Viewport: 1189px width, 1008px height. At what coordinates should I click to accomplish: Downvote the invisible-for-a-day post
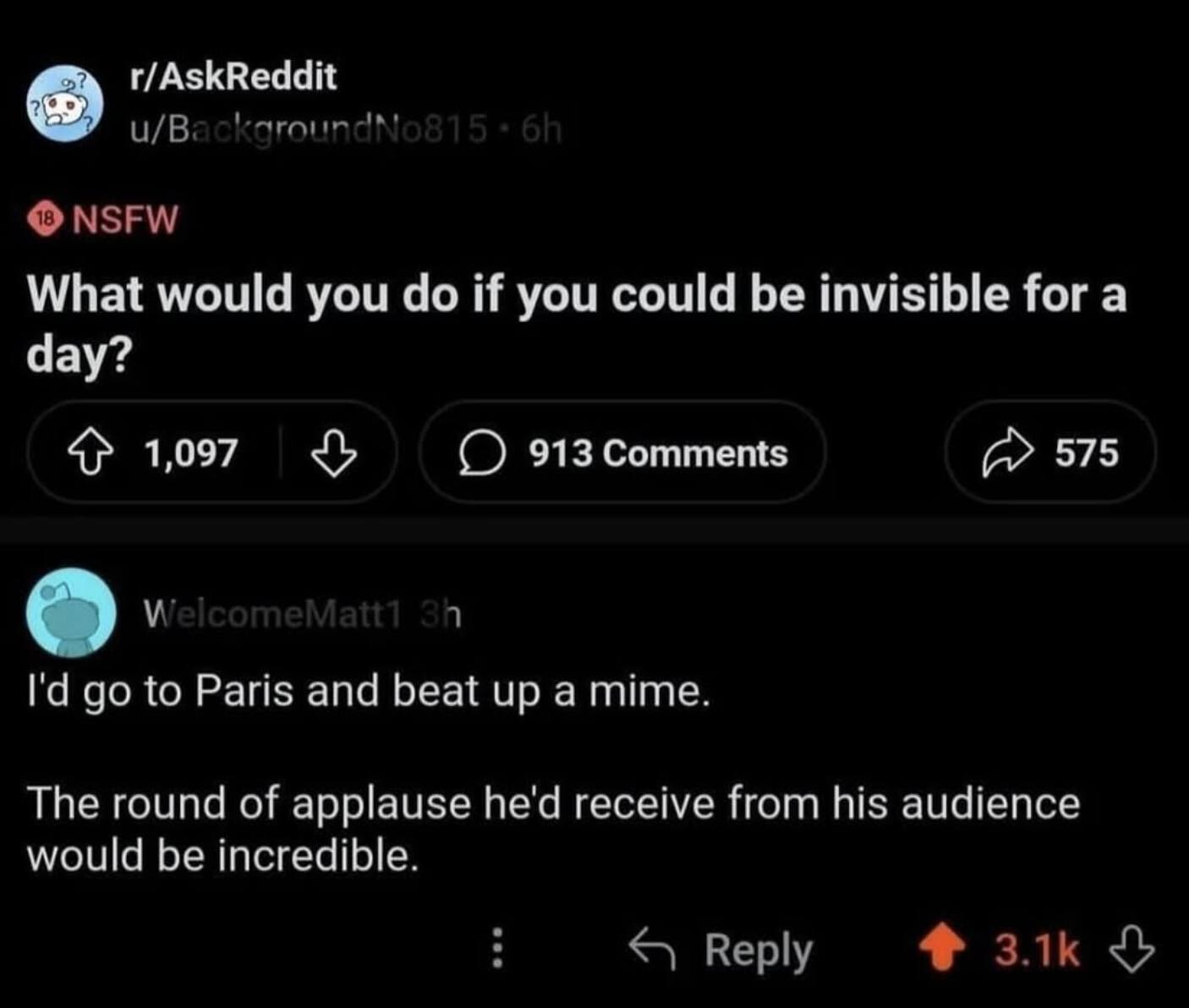[334, 453]
